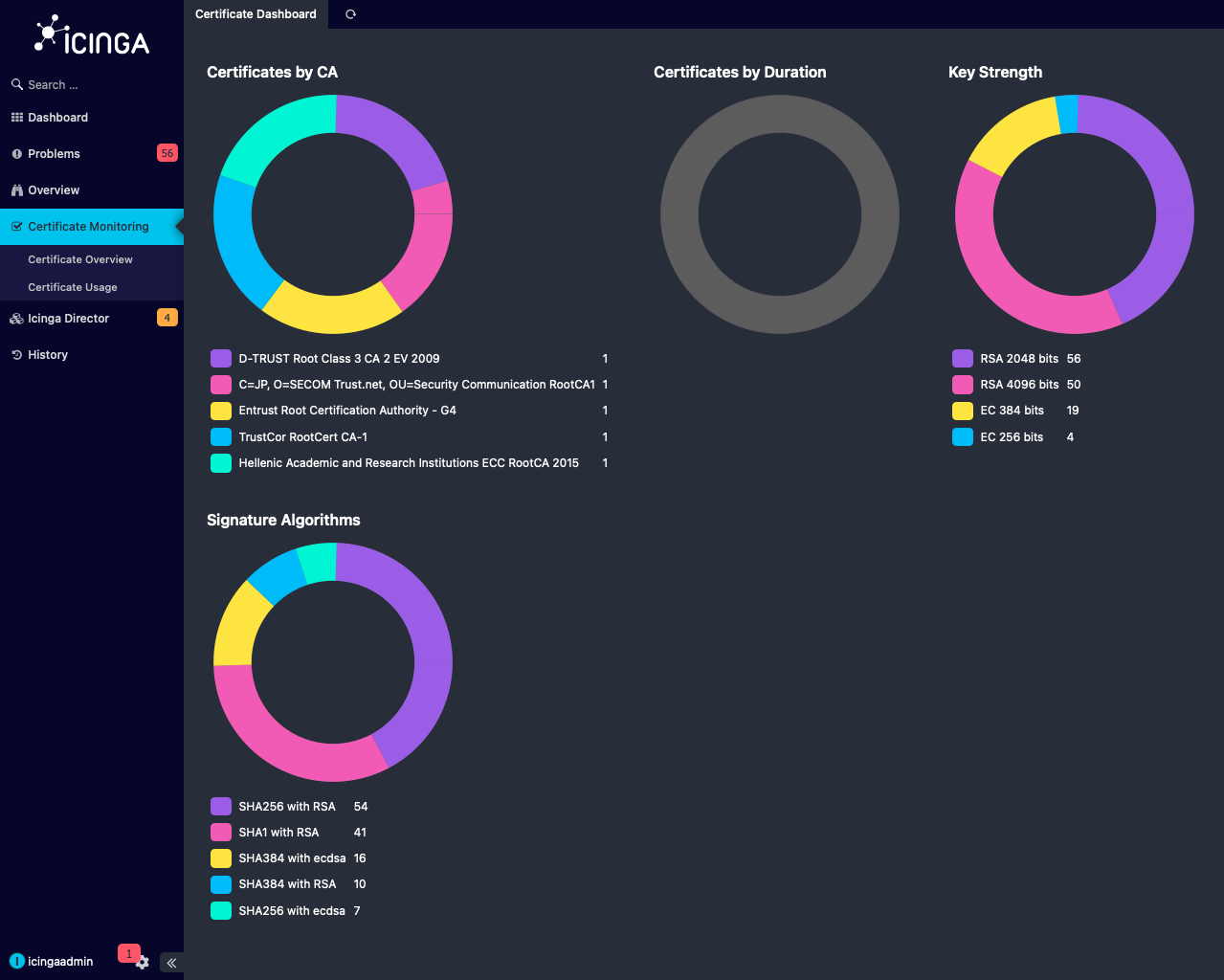Click the History clock icon
1224x980 pixels.
click(15, 354)
